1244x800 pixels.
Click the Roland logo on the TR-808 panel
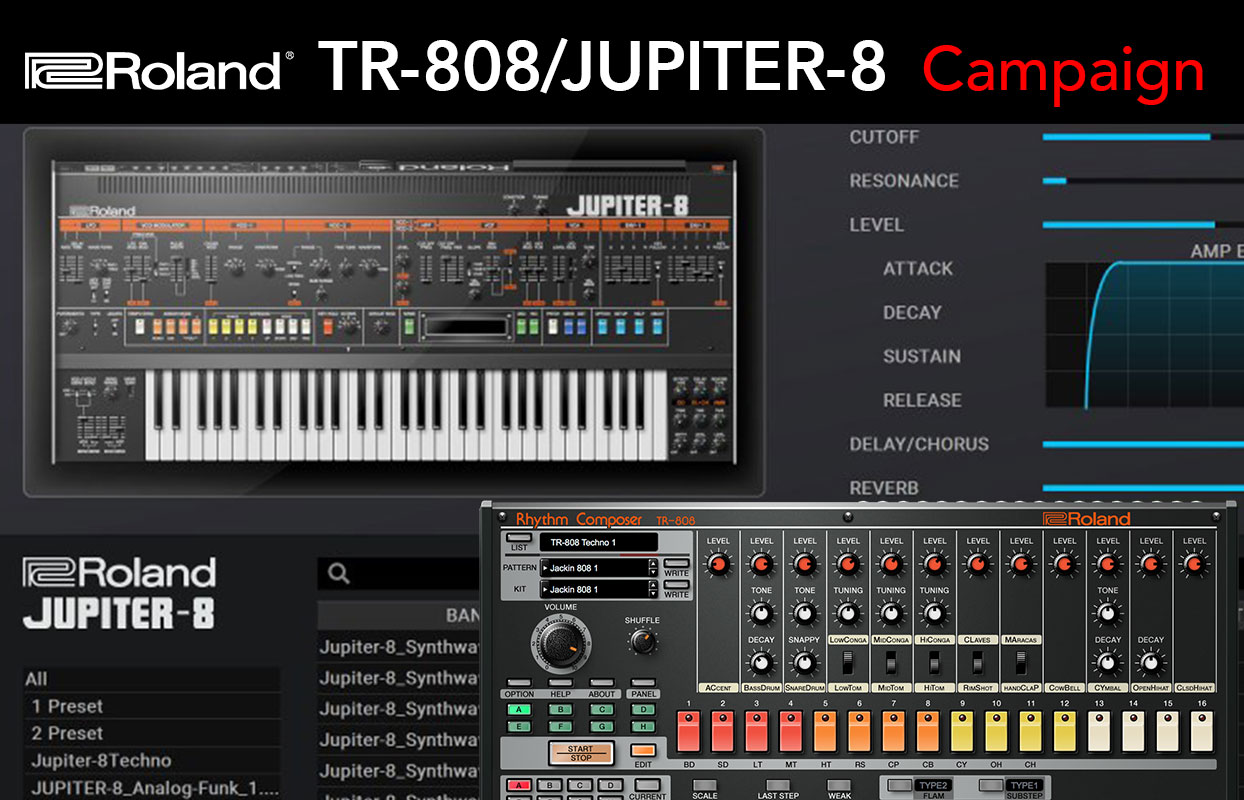point(1086,519)
